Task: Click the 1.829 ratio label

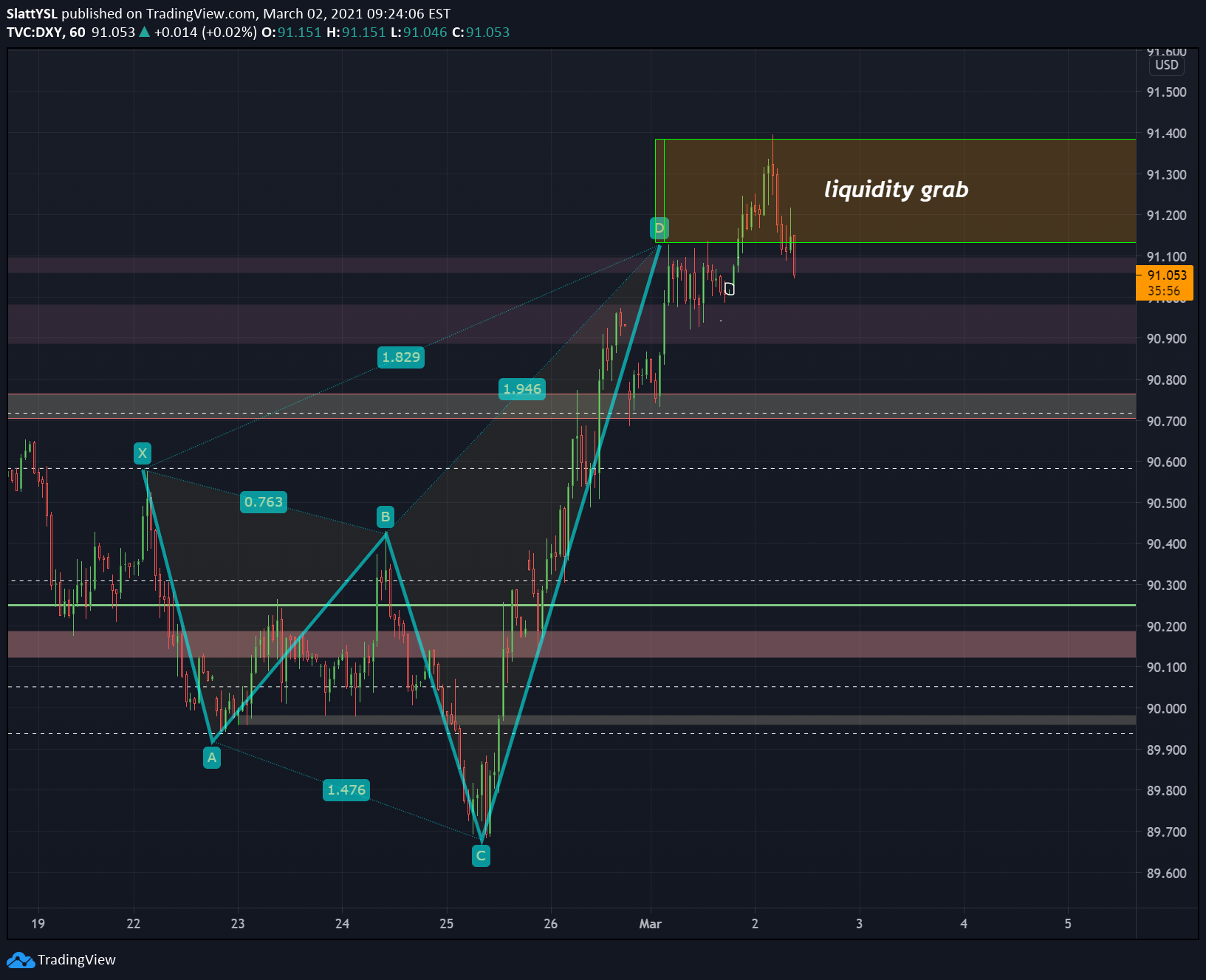Action: (x=401, y=357)
